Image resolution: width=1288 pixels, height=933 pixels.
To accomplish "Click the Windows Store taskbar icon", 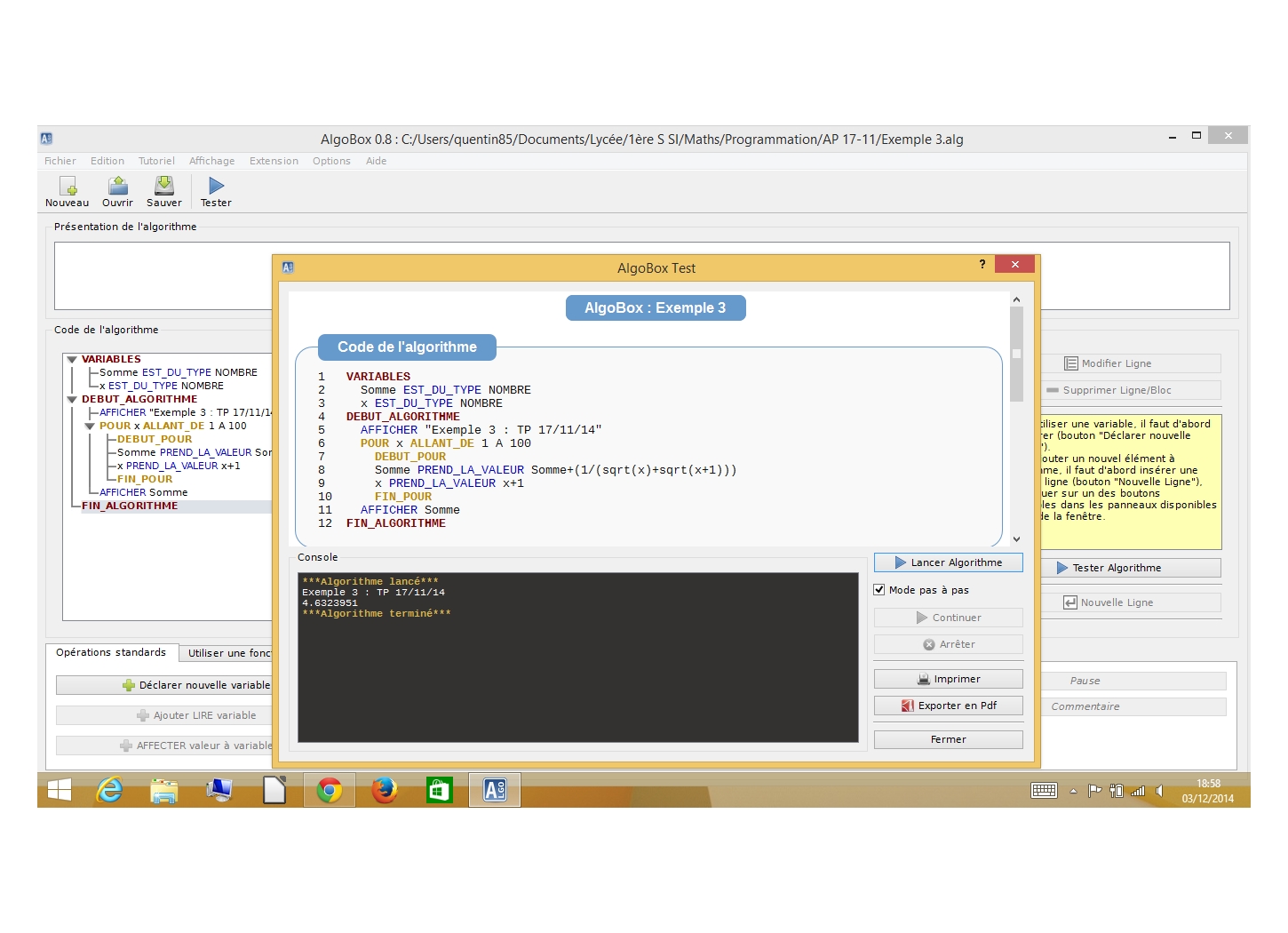I will [440, 790].
